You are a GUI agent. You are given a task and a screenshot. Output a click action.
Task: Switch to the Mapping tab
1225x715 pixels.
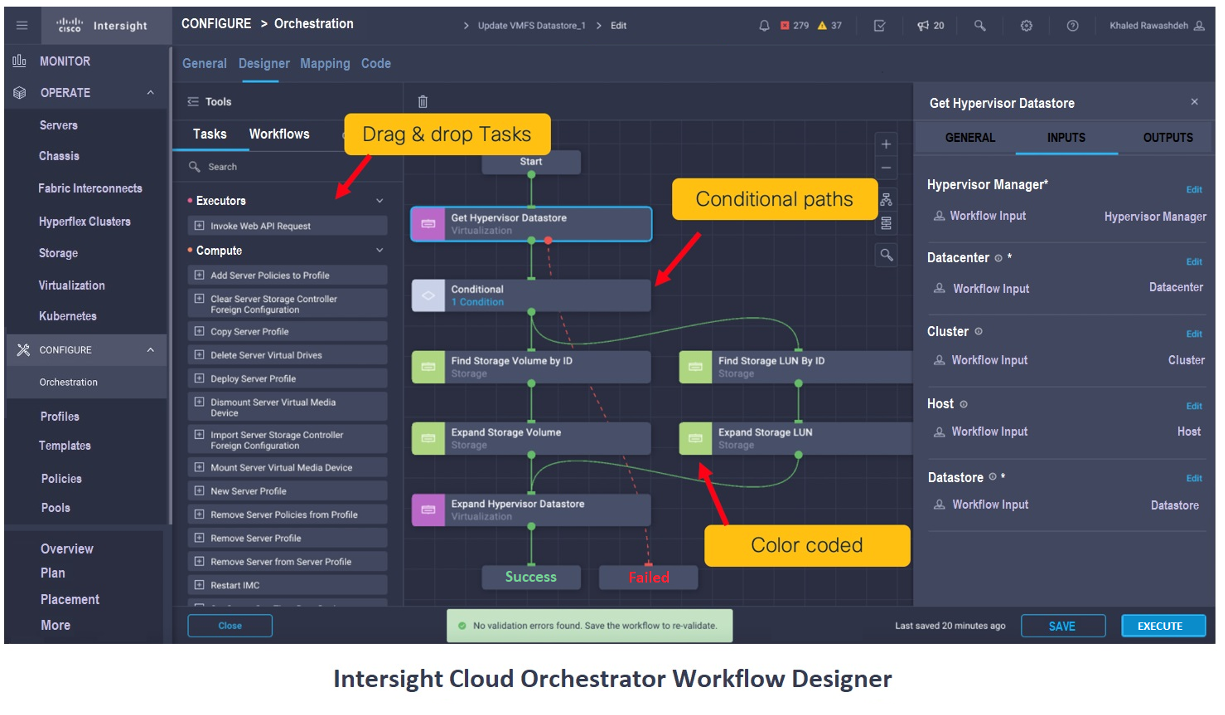point(325,64)
